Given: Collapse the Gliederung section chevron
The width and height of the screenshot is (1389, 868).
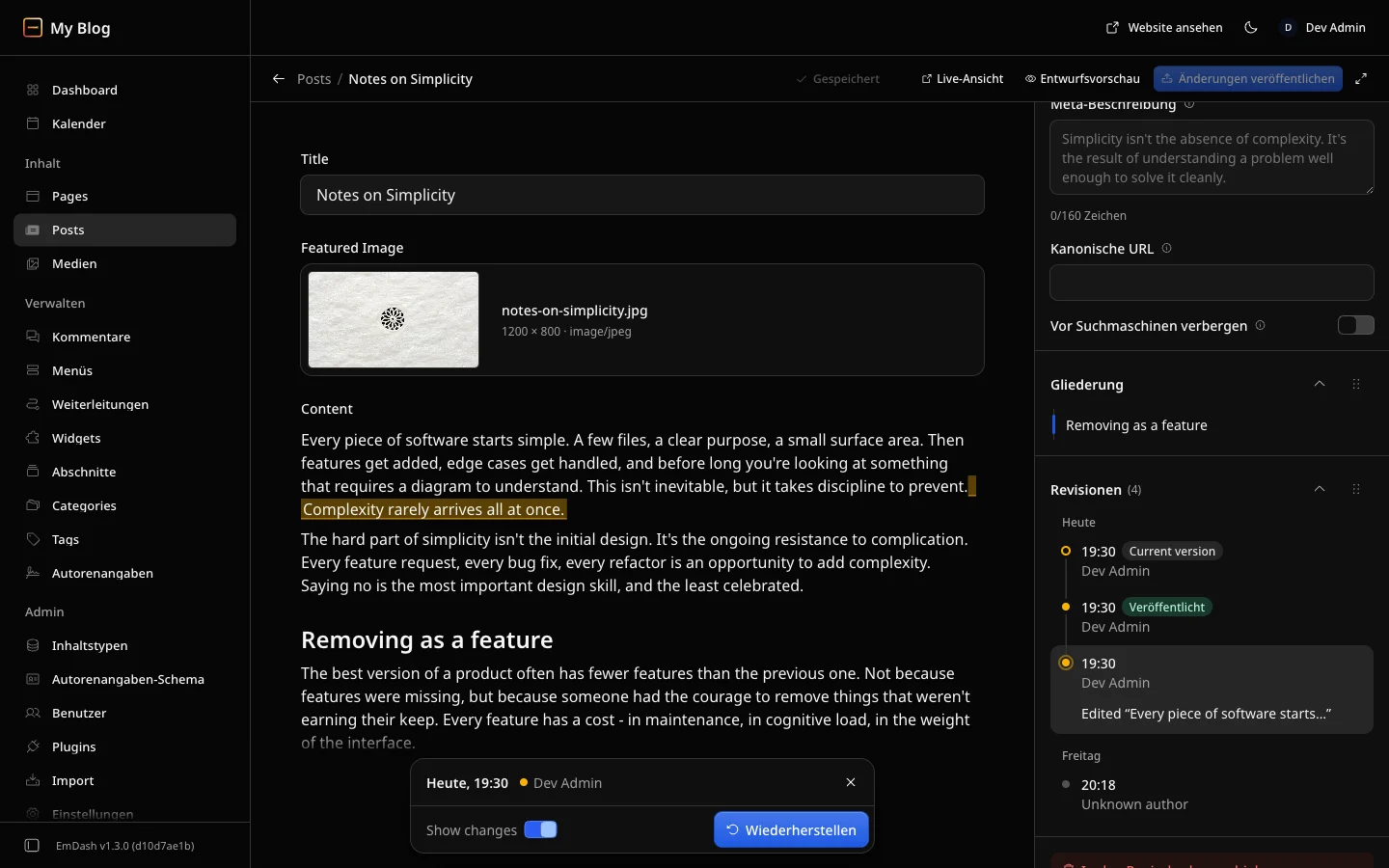Looking at the screenshot, I should click(1320, 384).
